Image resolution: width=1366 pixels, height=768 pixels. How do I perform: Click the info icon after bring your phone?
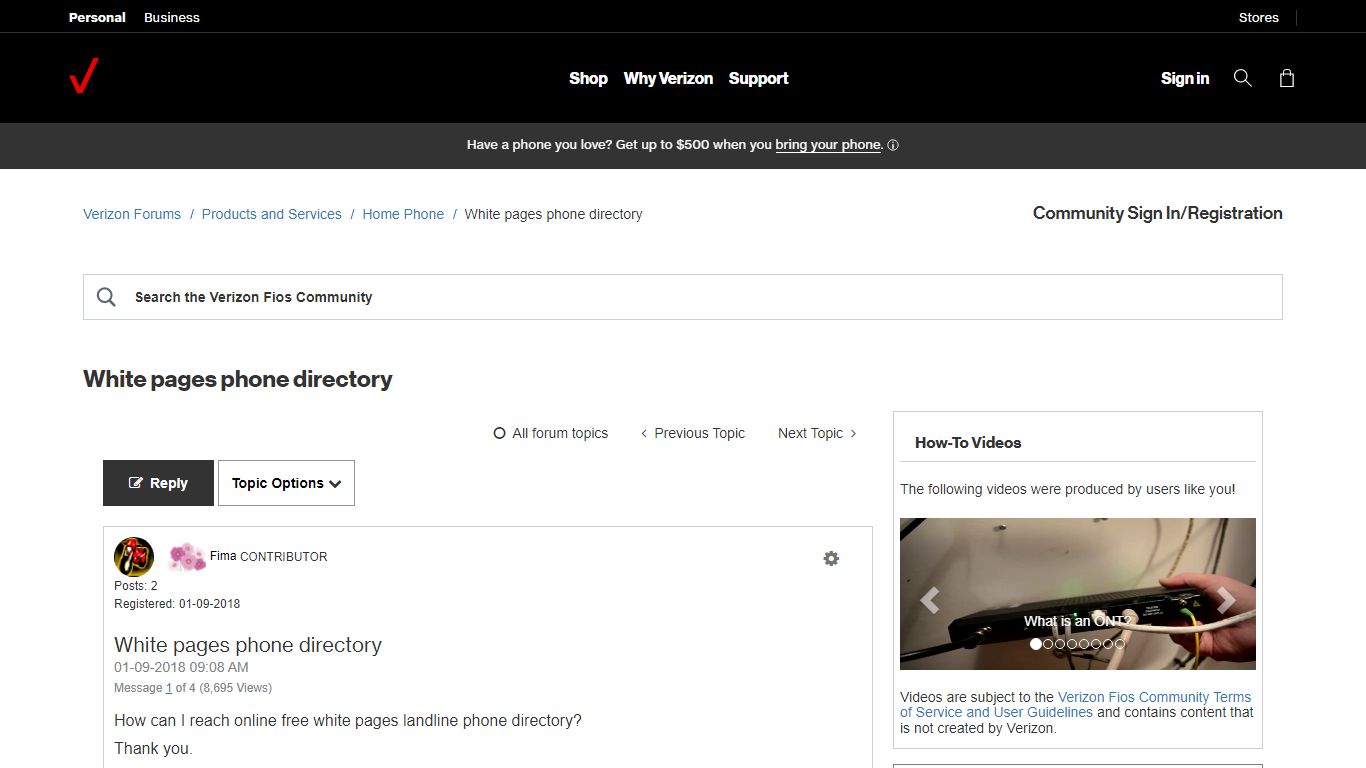[893, 145]
